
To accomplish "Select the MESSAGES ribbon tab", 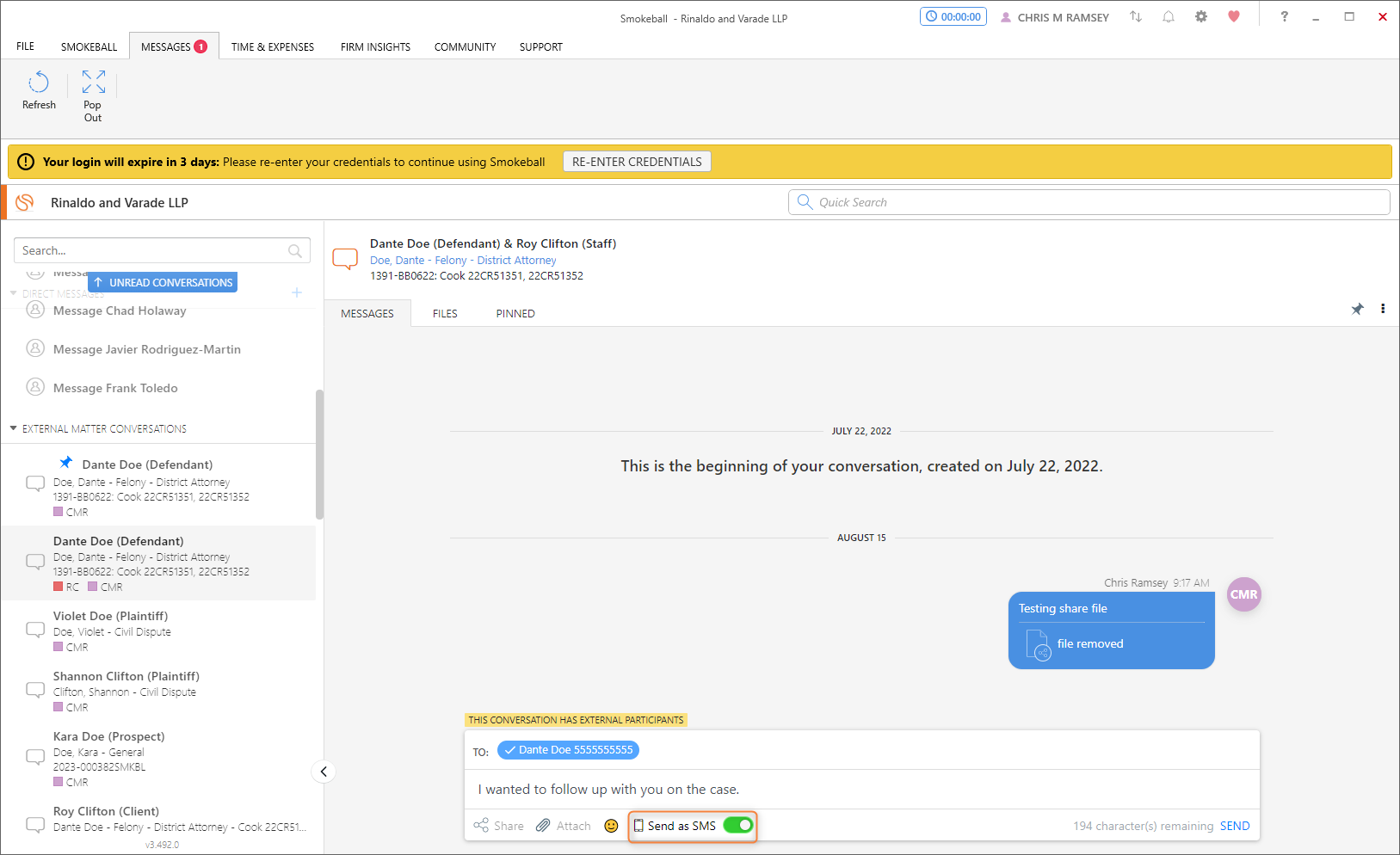I will click(174, 46).
